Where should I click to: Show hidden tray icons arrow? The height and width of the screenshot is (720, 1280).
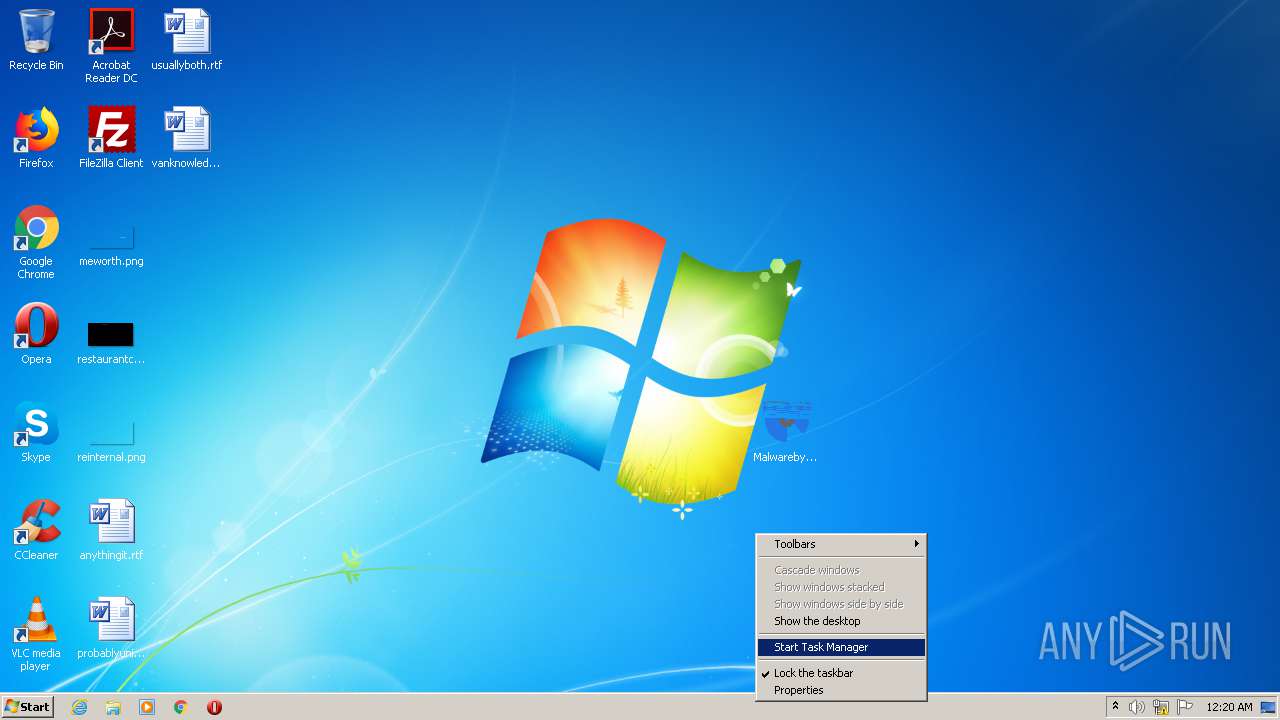click(x=1115, y=707)
